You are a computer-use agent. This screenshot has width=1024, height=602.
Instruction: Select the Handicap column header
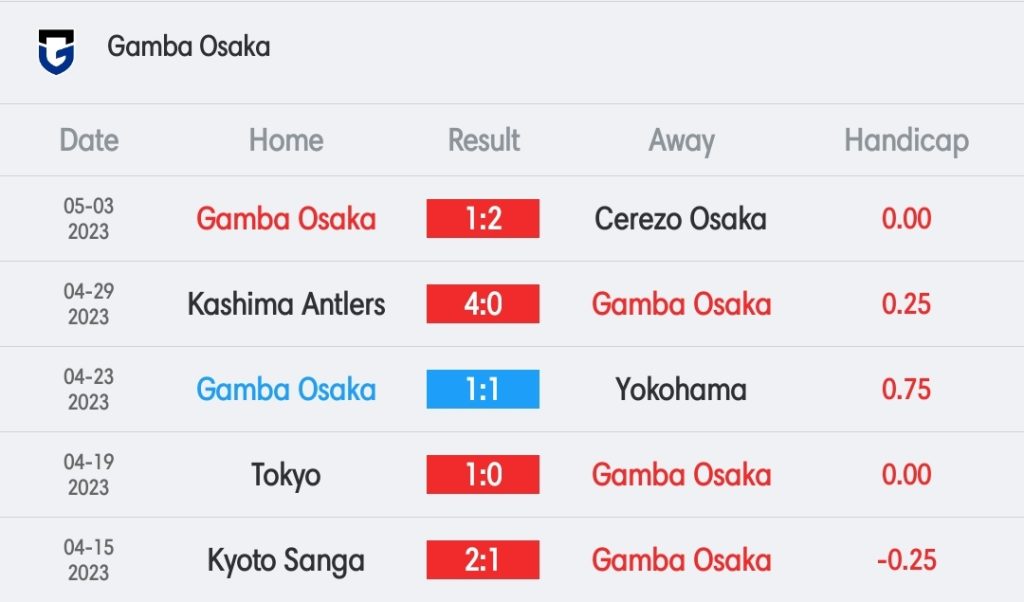point(906,141)
